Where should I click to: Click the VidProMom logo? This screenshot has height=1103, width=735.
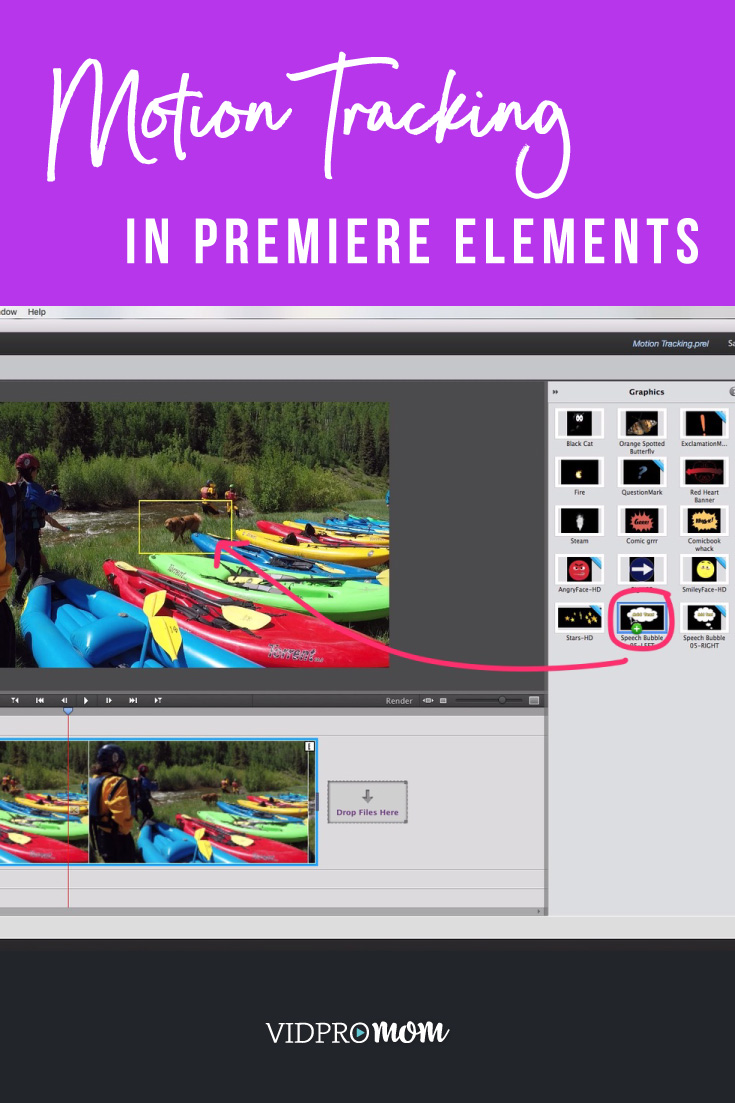point(357,1032)
